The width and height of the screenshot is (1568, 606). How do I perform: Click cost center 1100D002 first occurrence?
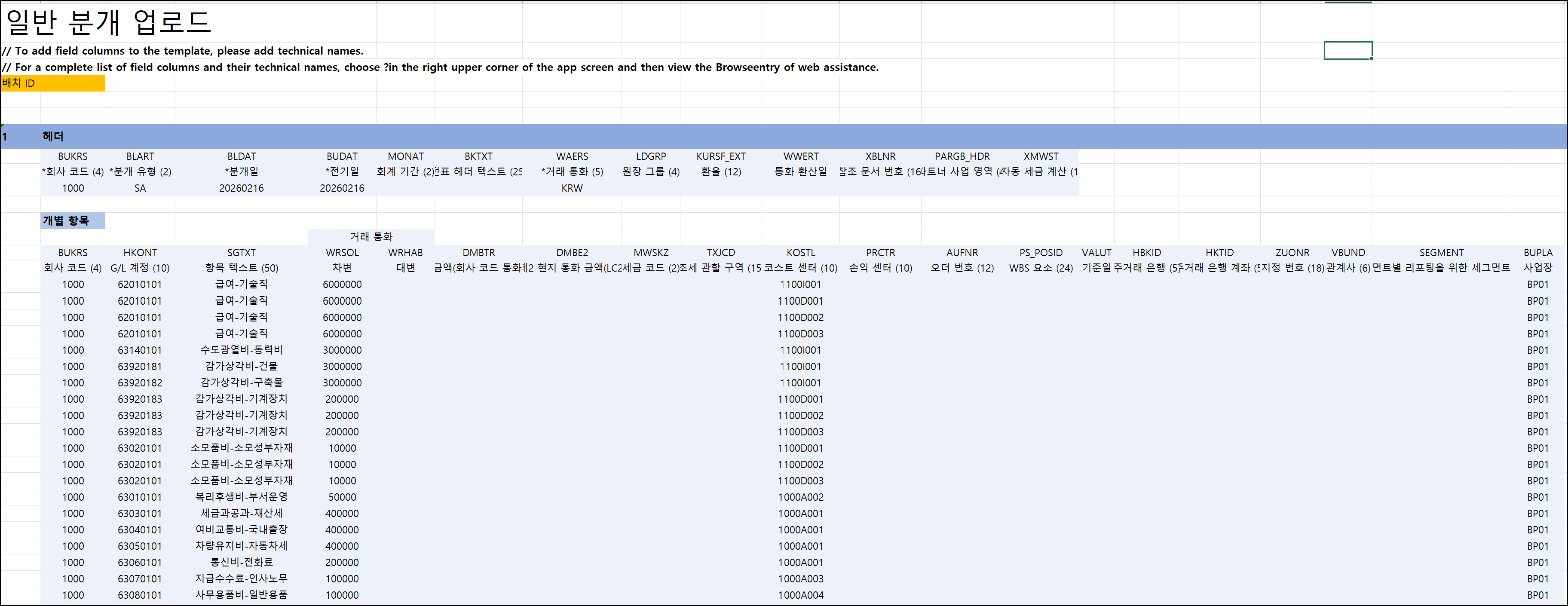click(800, 318)
